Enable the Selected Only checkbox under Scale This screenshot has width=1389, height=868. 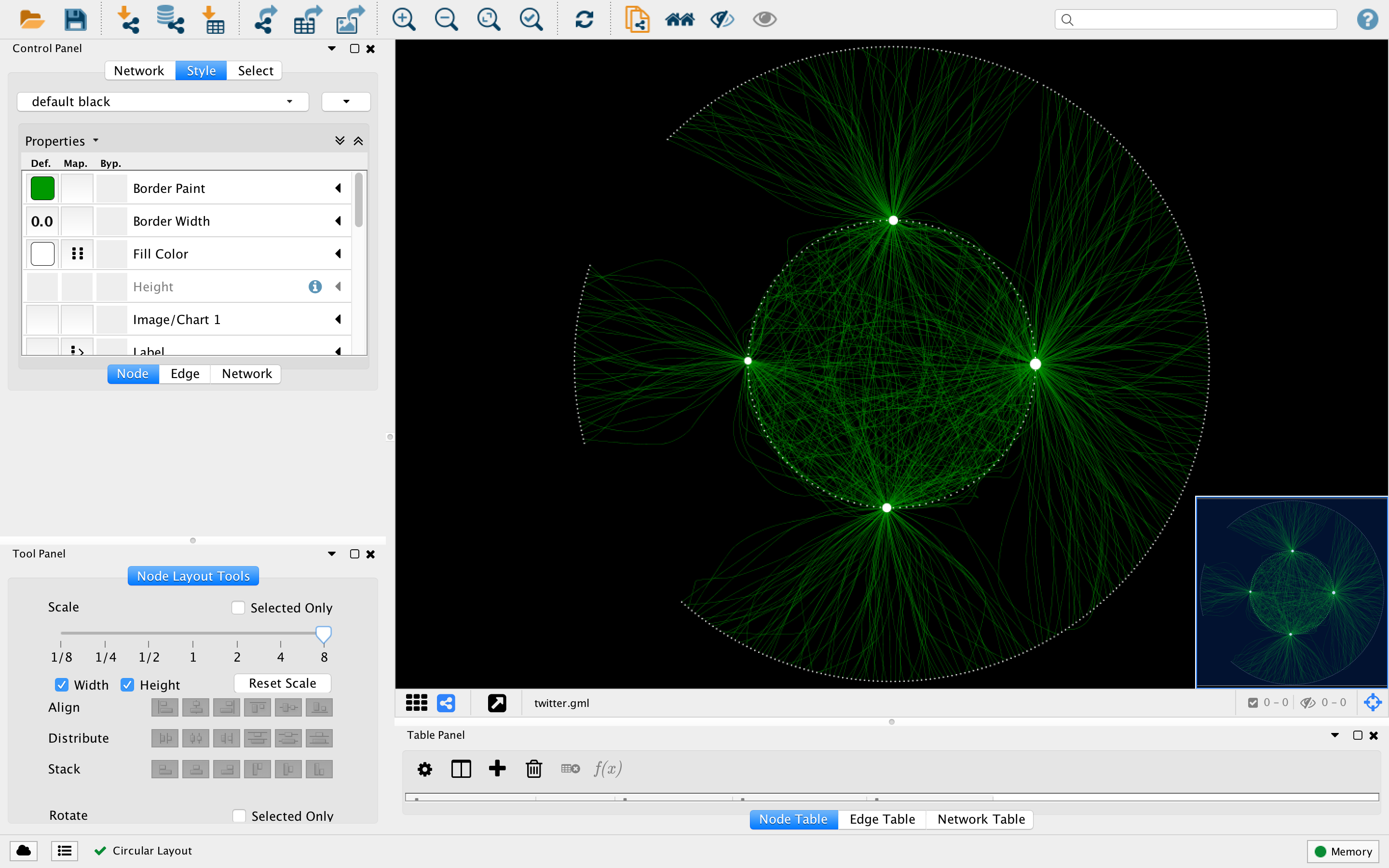point(238,607)
